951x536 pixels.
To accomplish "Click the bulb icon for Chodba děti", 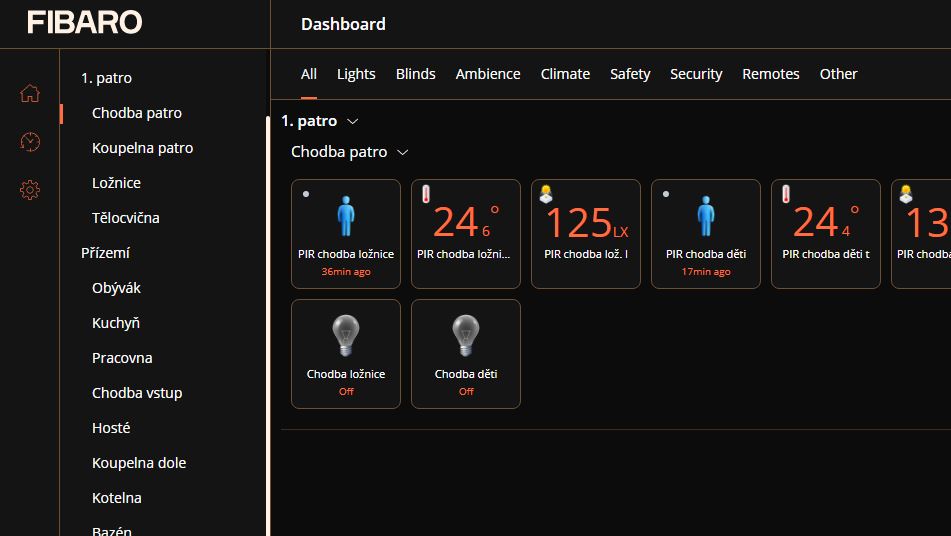I will click(466, 335).
